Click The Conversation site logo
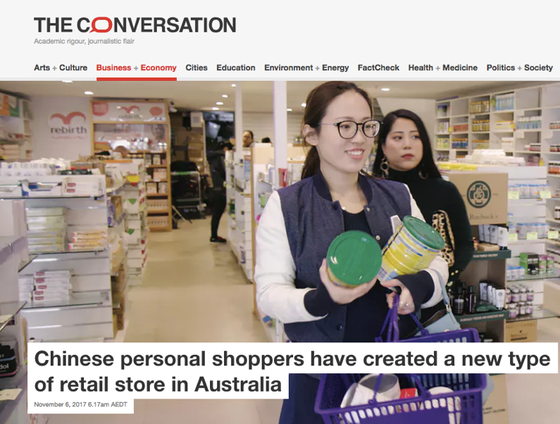 [135, 25]
